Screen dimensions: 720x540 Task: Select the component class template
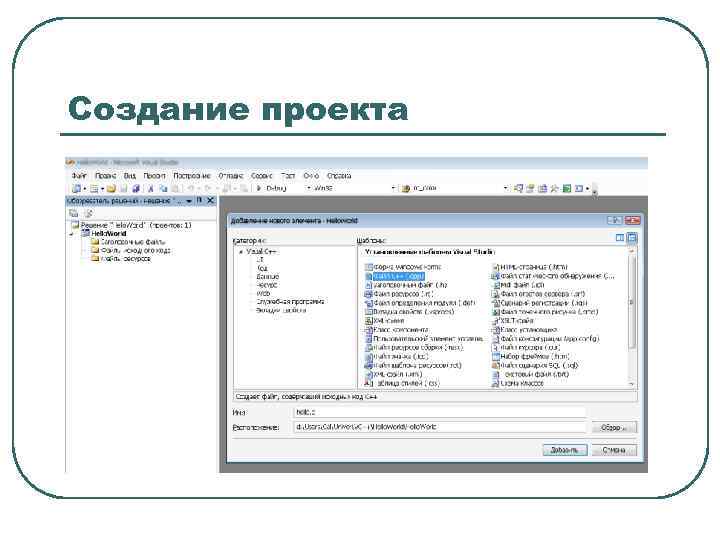pyautogui.click(x=397, y=330)
